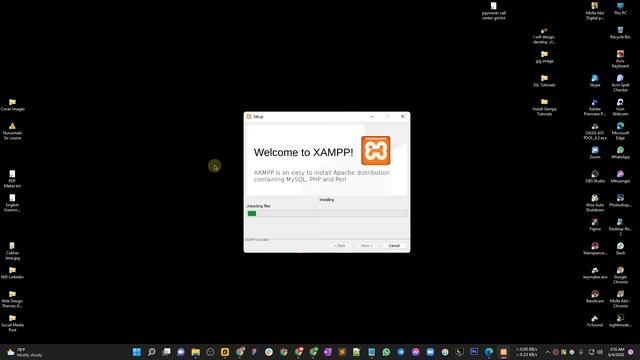
Task: Click the 'Unpacking files' status text
Action: pyautogui.click(x=258, y=206)
